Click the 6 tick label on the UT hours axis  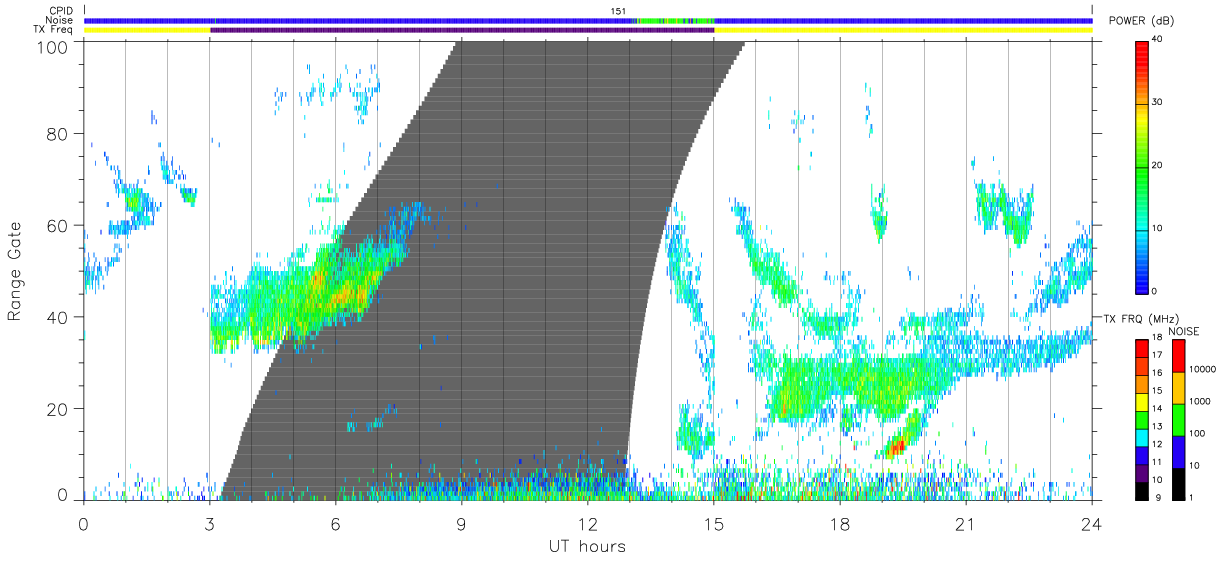(335, 523)
